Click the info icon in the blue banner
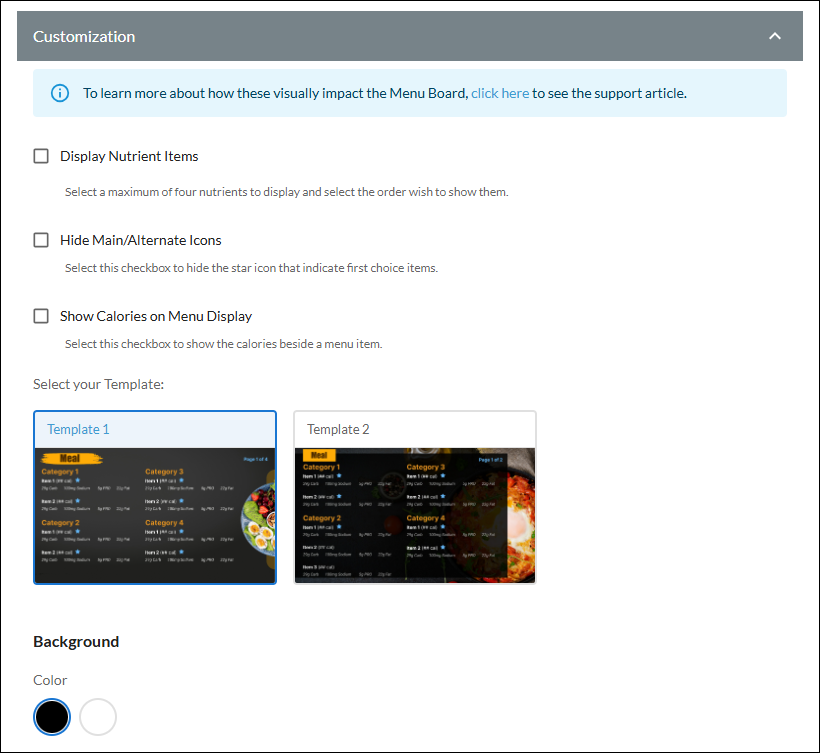The width and height of the screenshot is (820, 753). pos(60,94)
